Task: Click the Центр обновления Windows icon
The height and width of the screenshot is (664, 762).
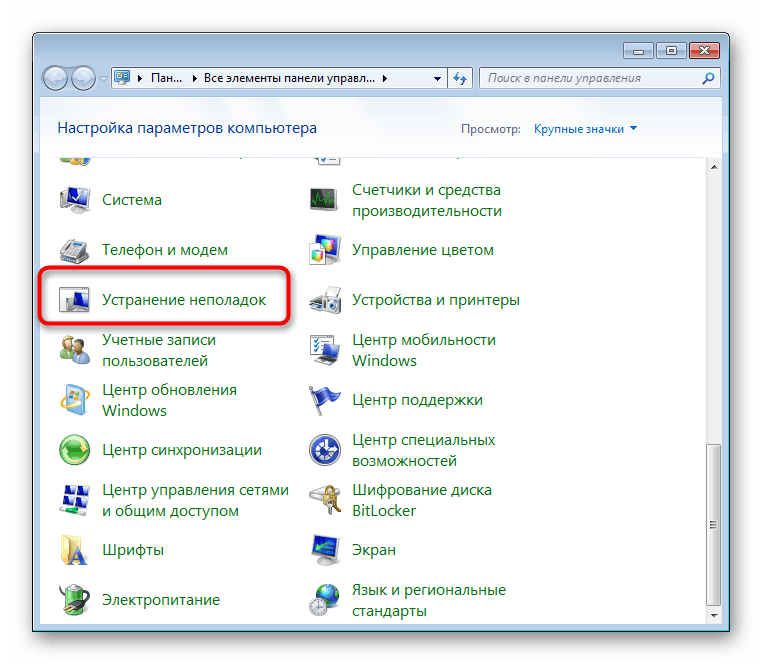Action: point(74,400)
